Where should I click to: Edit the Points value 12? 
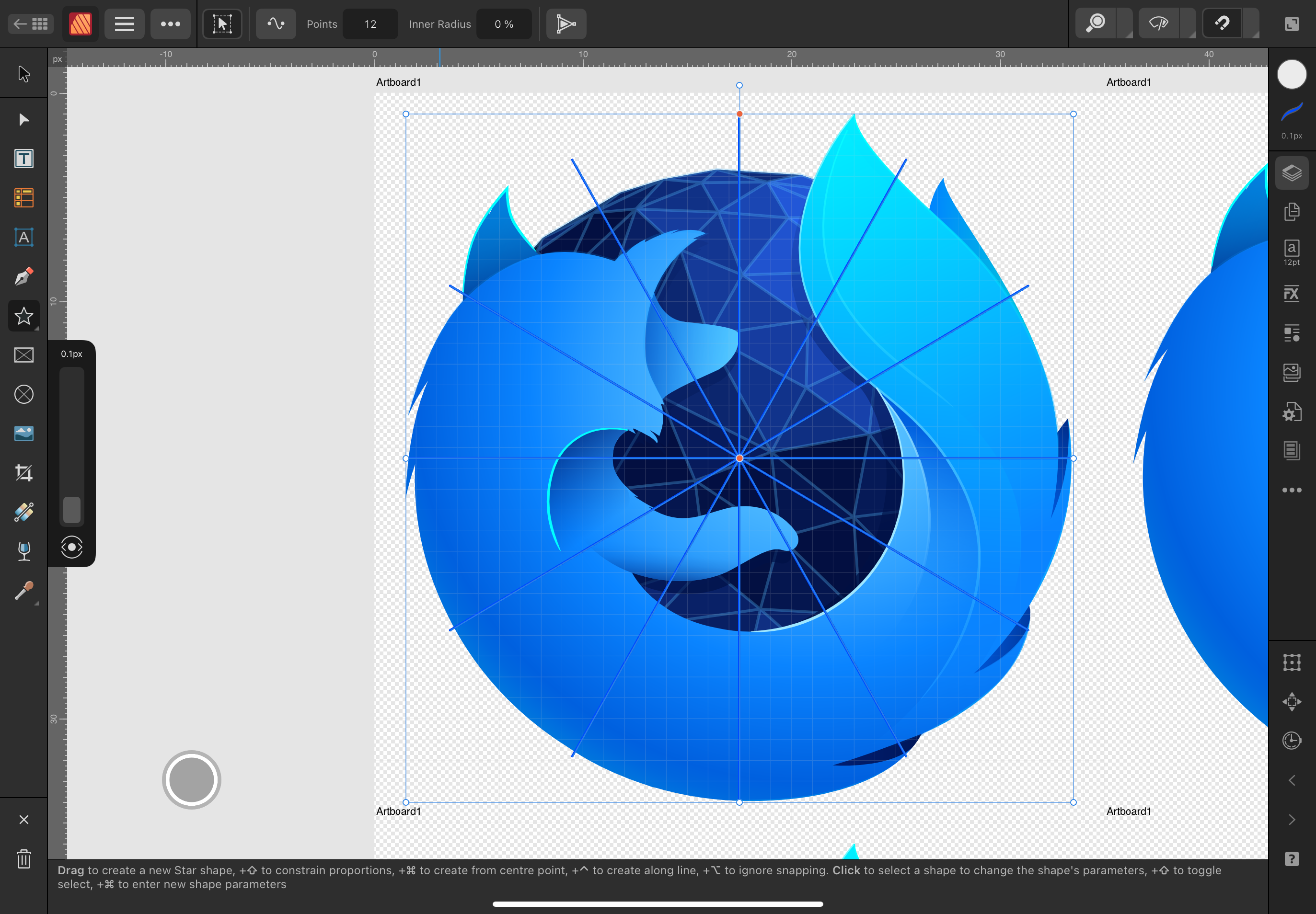click(370, 24)
